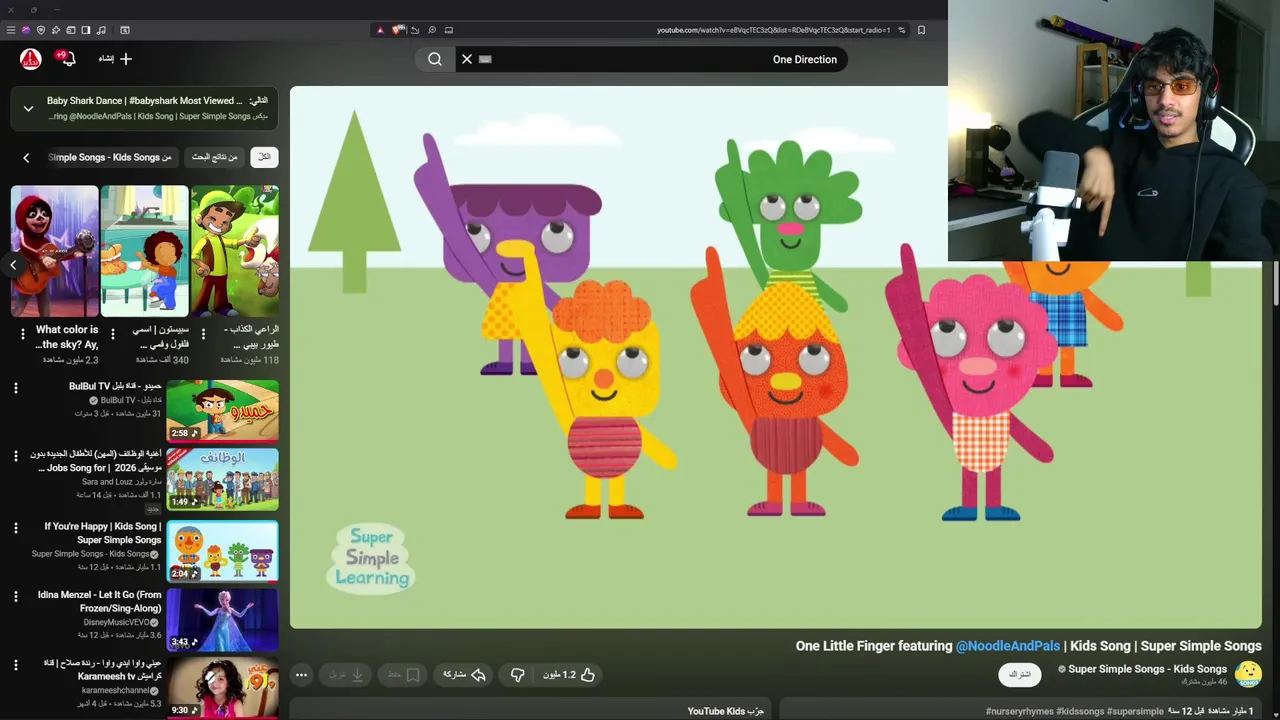Open the browser hamburger menu
This screenshot has height=720, width=1280.
point(11,30)
